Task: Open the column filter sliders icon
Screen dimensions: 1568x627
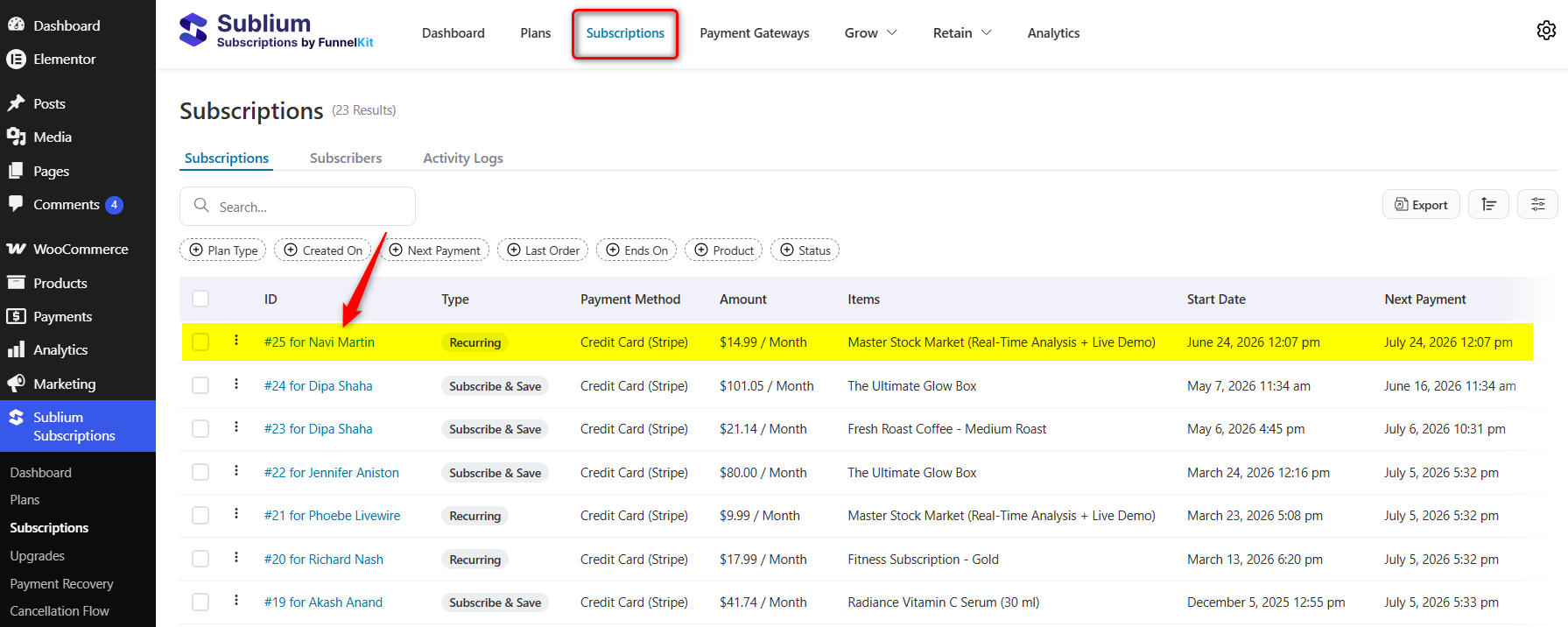Action: coord(1537,204)
